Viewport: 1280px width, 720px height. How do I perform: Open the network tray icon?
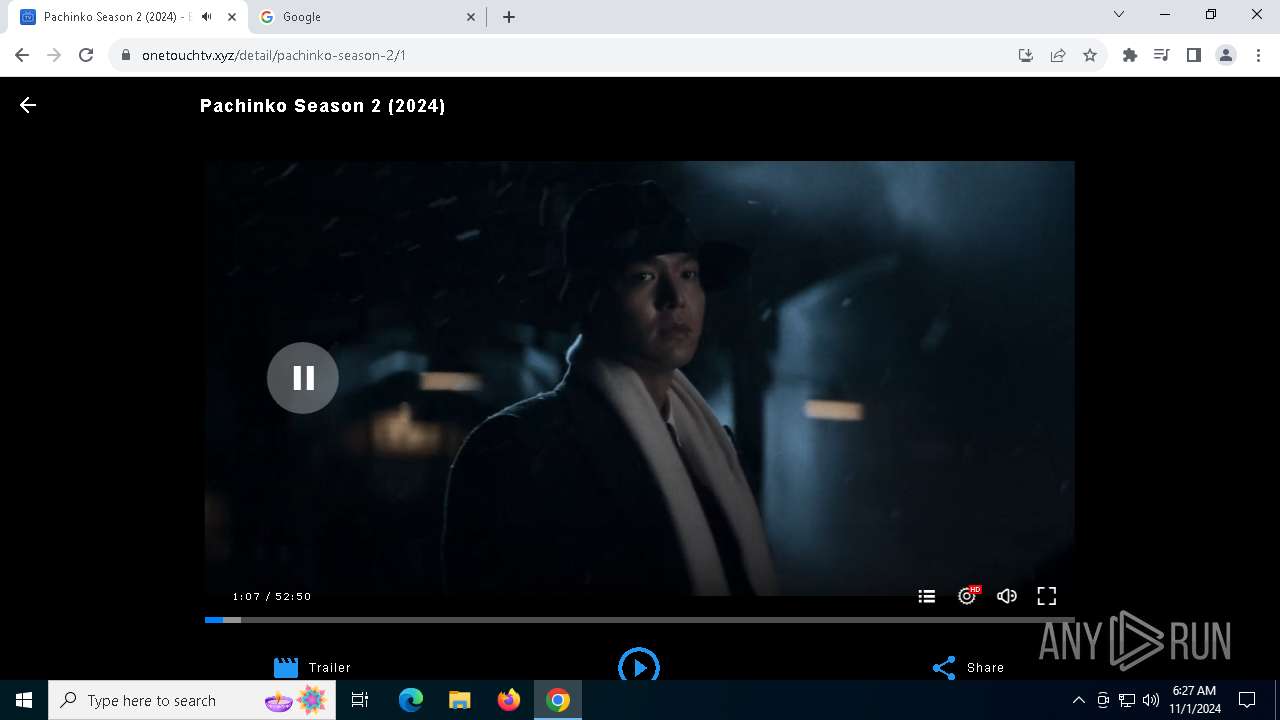[x=1127, y=700]
